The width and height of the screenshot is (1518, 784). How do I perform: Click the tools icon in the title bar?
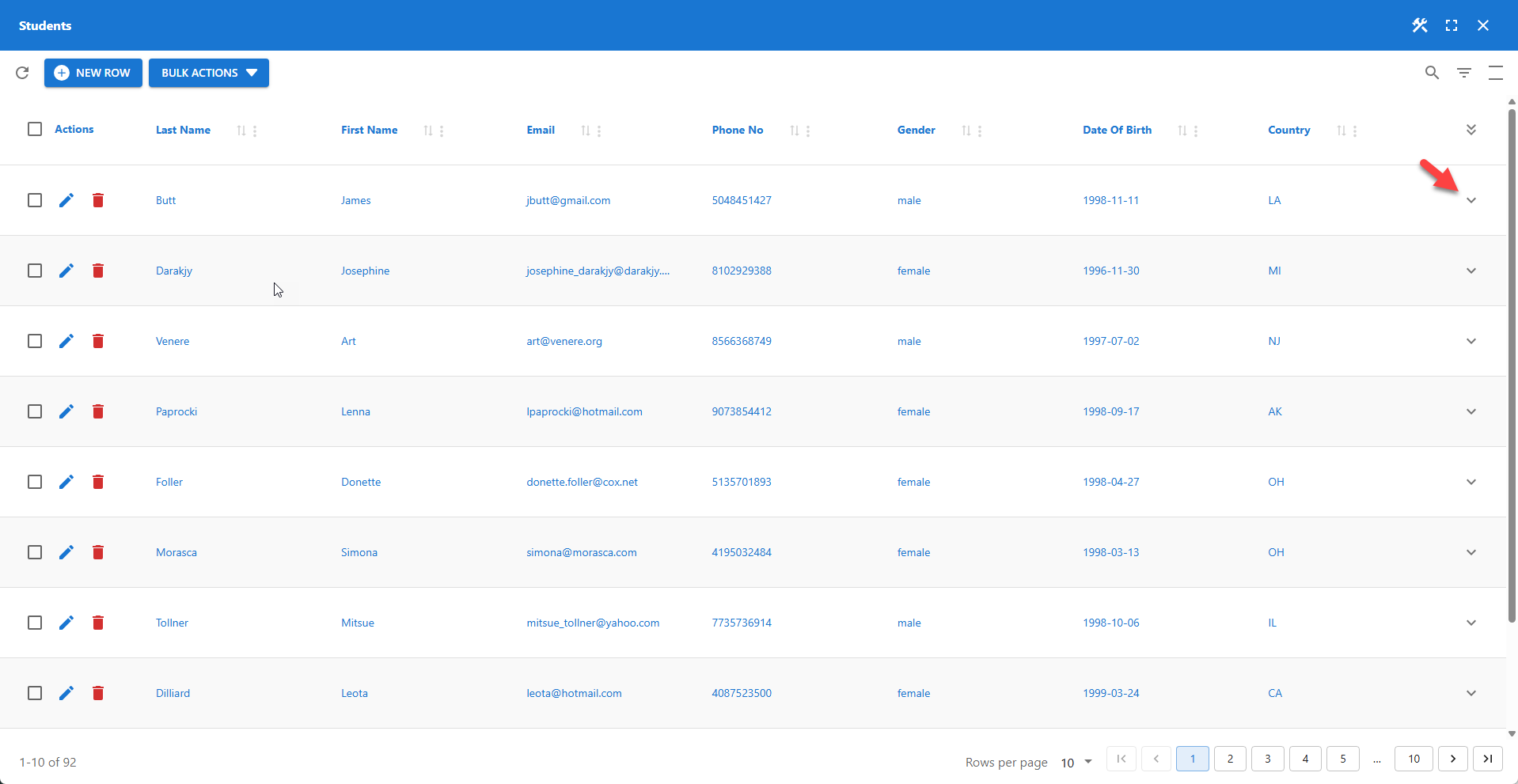(x=1419, y=25)
